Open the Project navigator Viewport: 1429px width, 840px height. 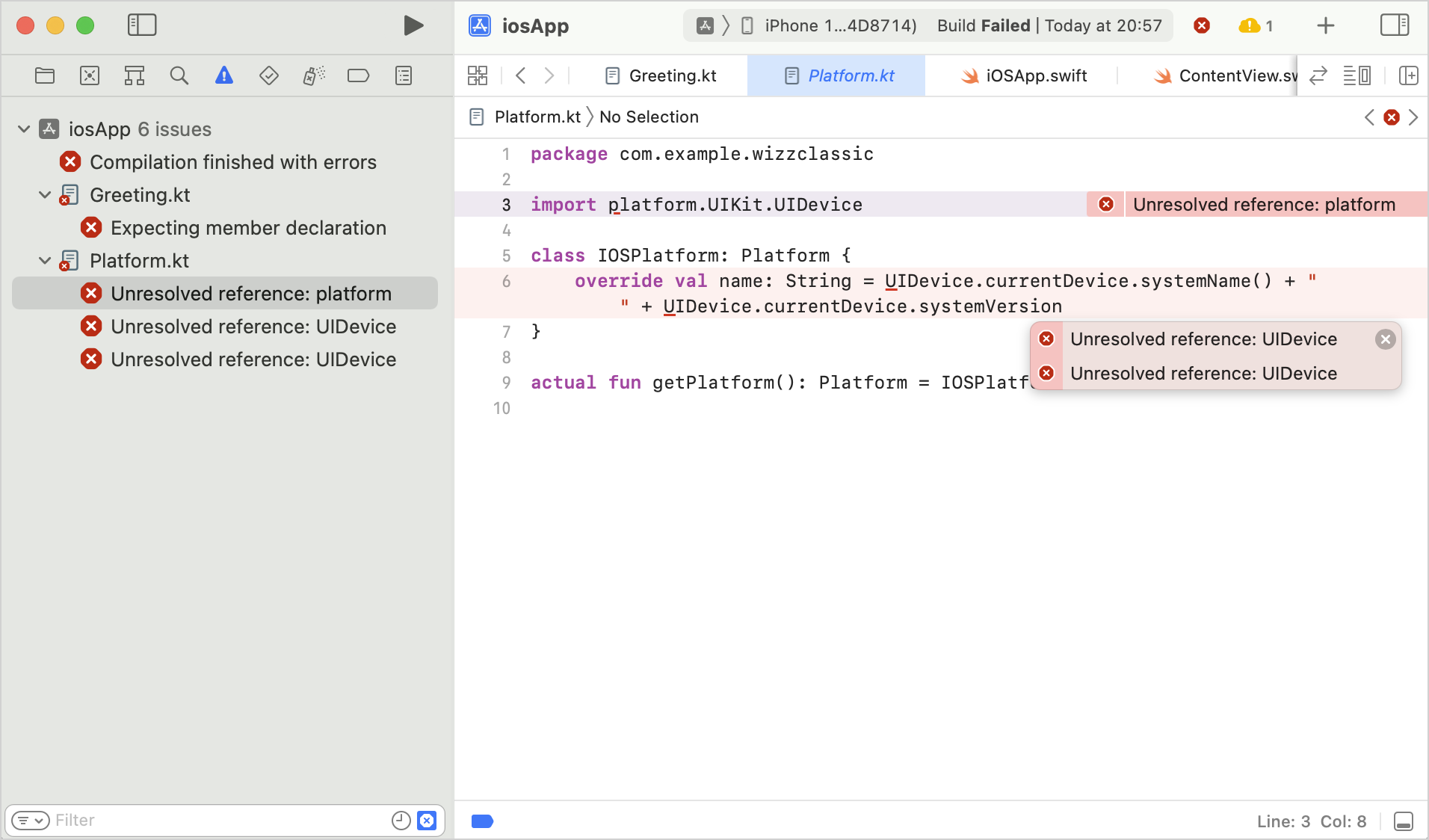[44, 75]
